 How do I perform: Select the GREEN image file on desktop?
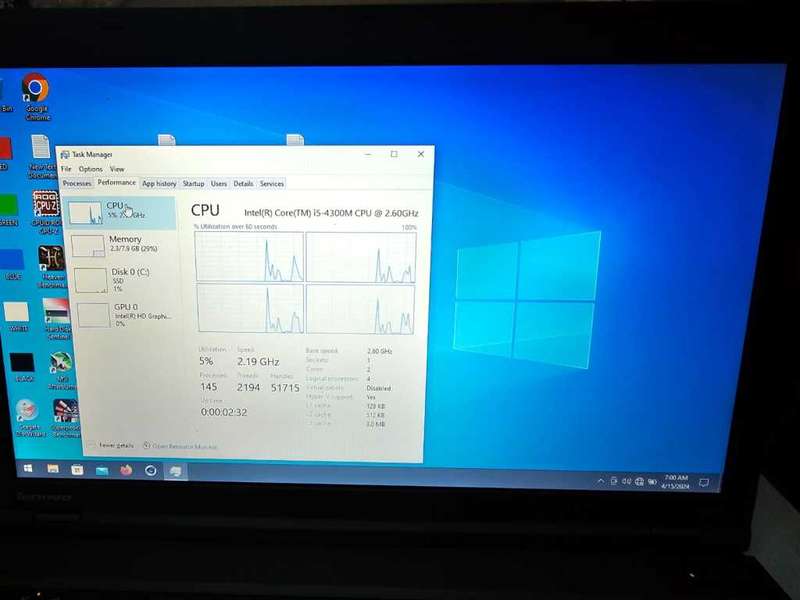8,210
